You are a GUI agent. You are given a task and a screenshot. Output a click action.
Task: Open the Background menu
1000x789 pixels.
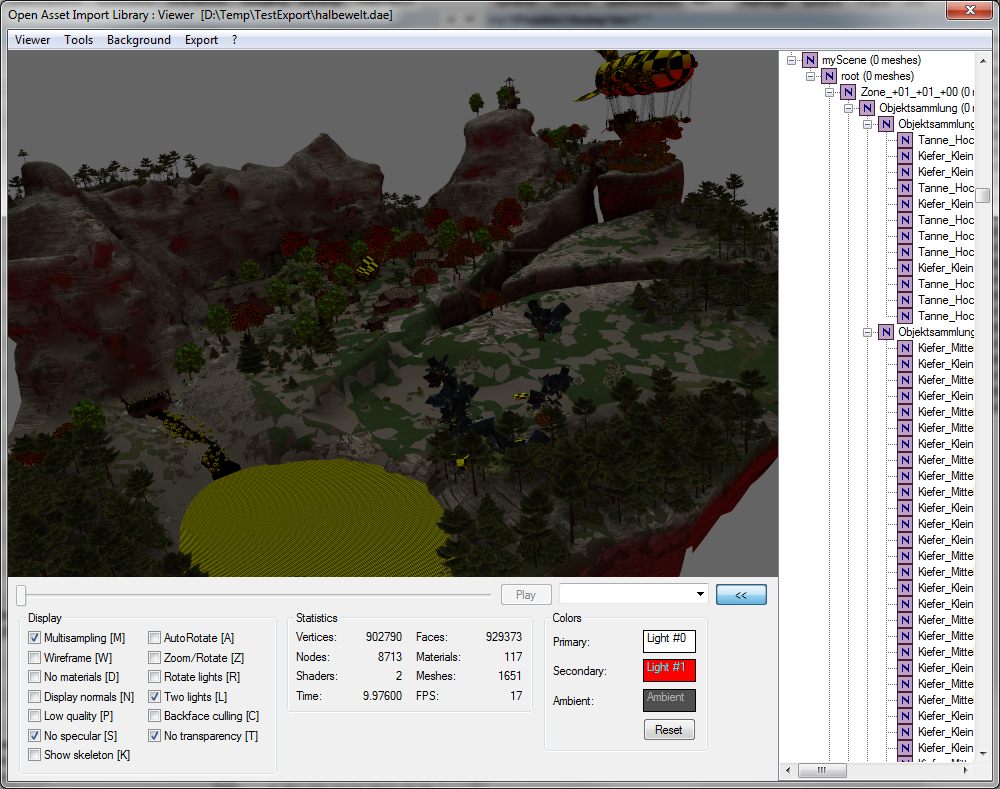pyautogui.click(x=139, y=40)
